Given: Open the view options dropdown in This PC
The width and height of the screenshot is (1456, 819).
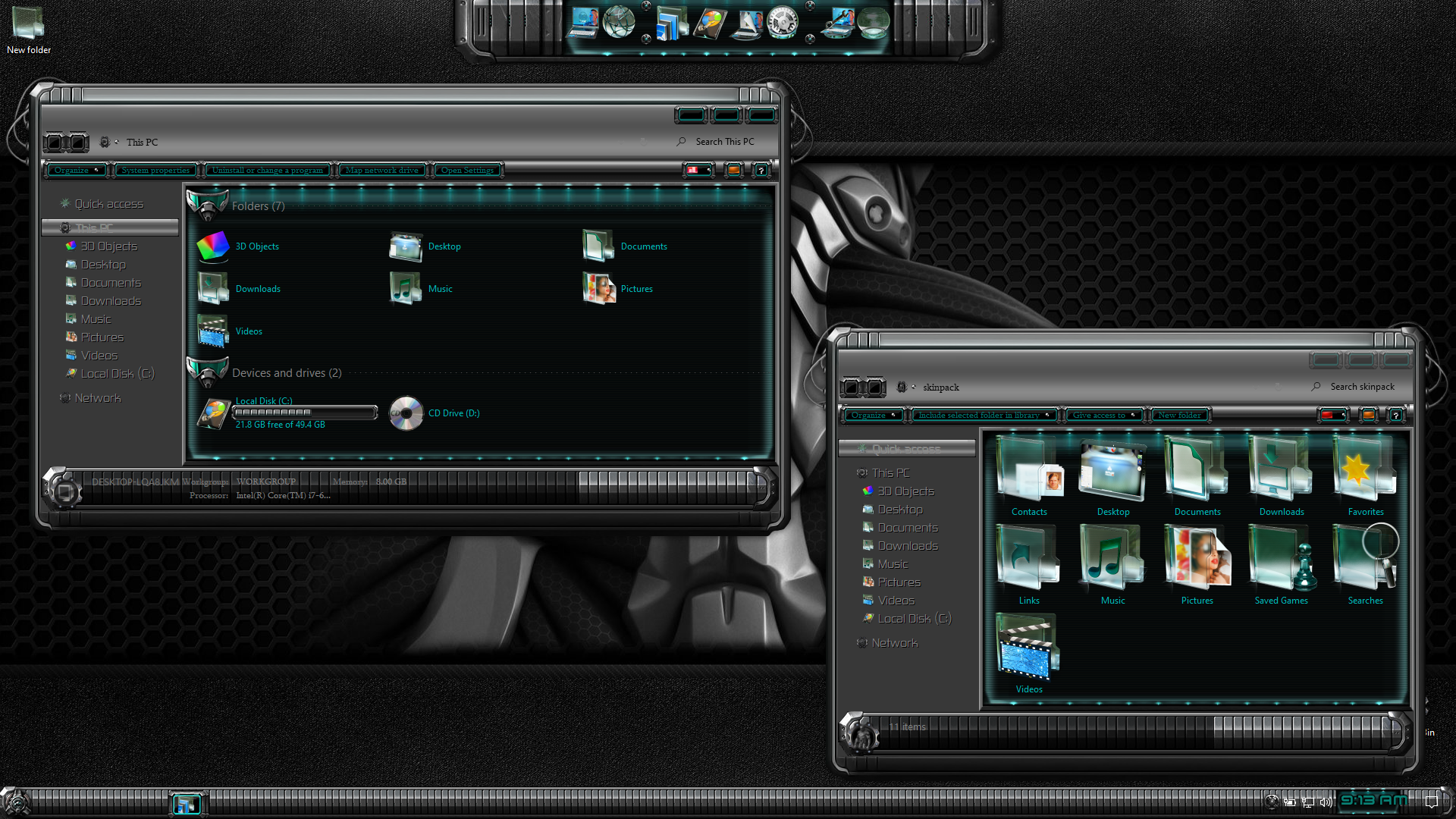Looking at the screenshot, I should (x=697, y=170).
